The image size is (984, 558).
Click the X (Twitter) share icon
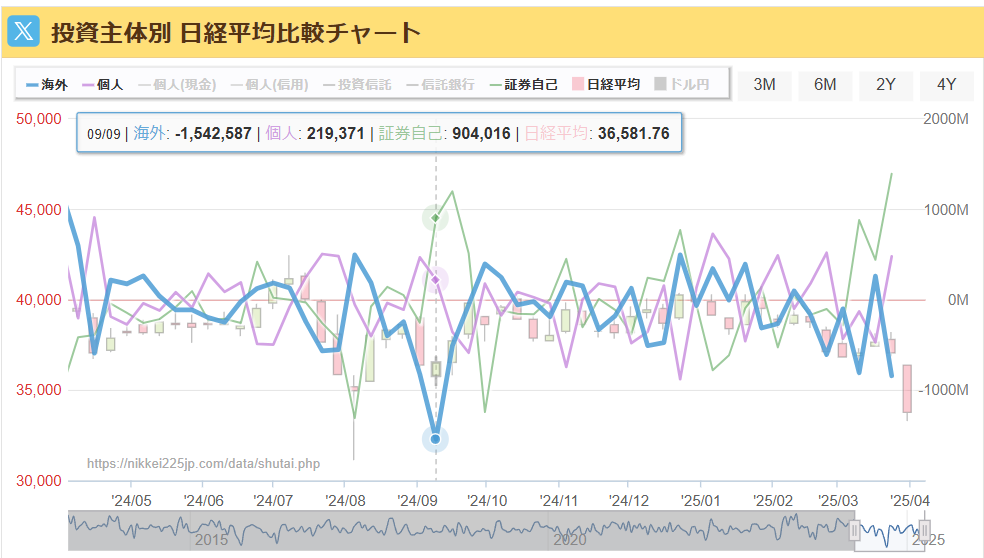23,31
